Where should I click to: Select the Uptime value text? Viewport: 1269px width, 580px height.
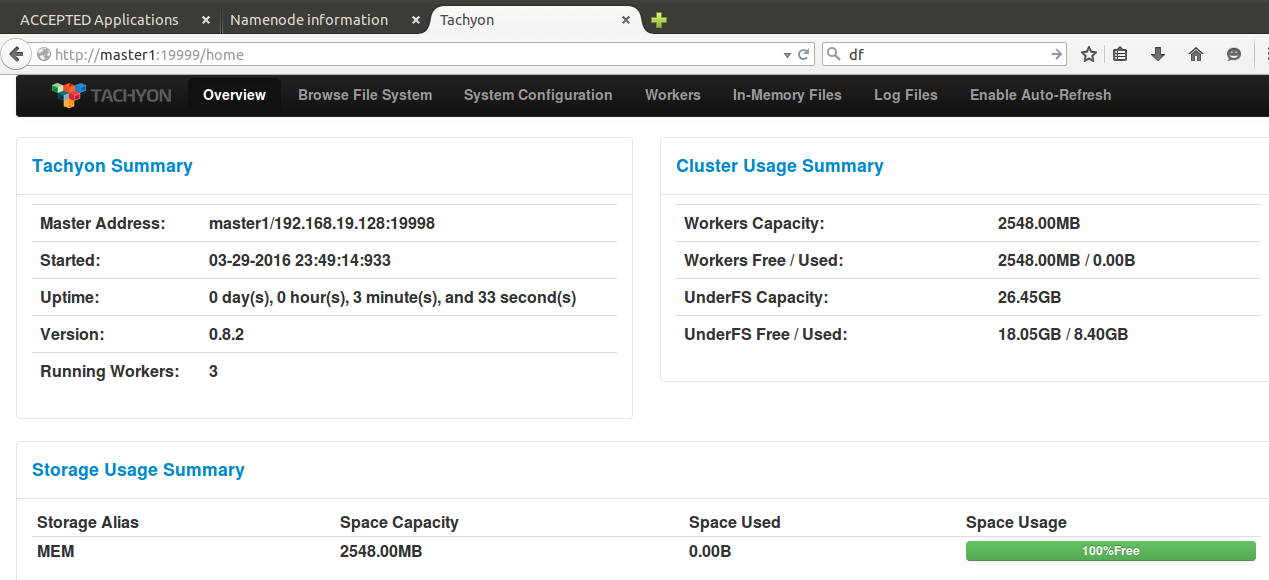[x=393, y=297]
